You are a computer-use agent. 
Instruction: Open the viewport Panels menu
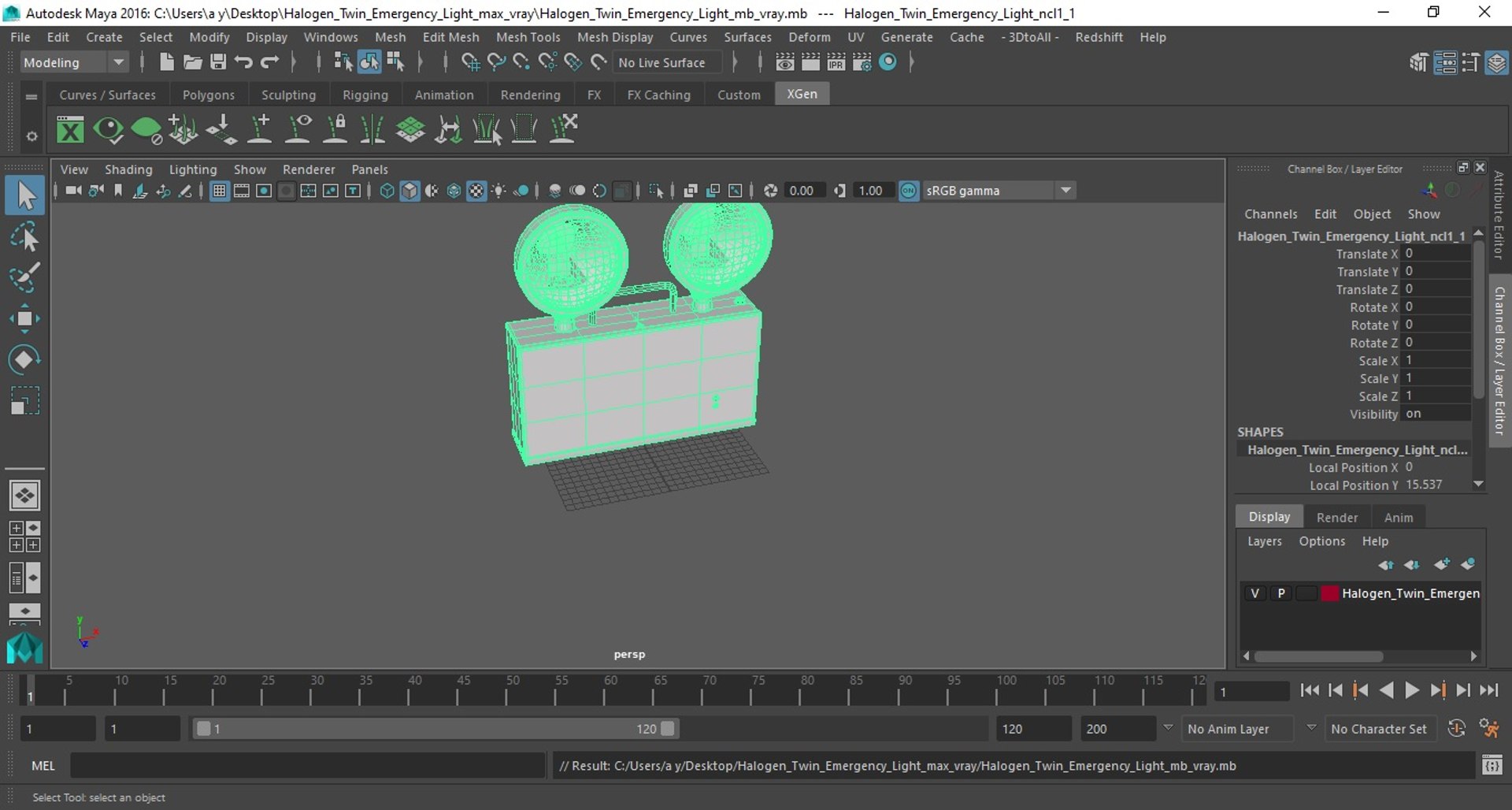coord(369,169)
